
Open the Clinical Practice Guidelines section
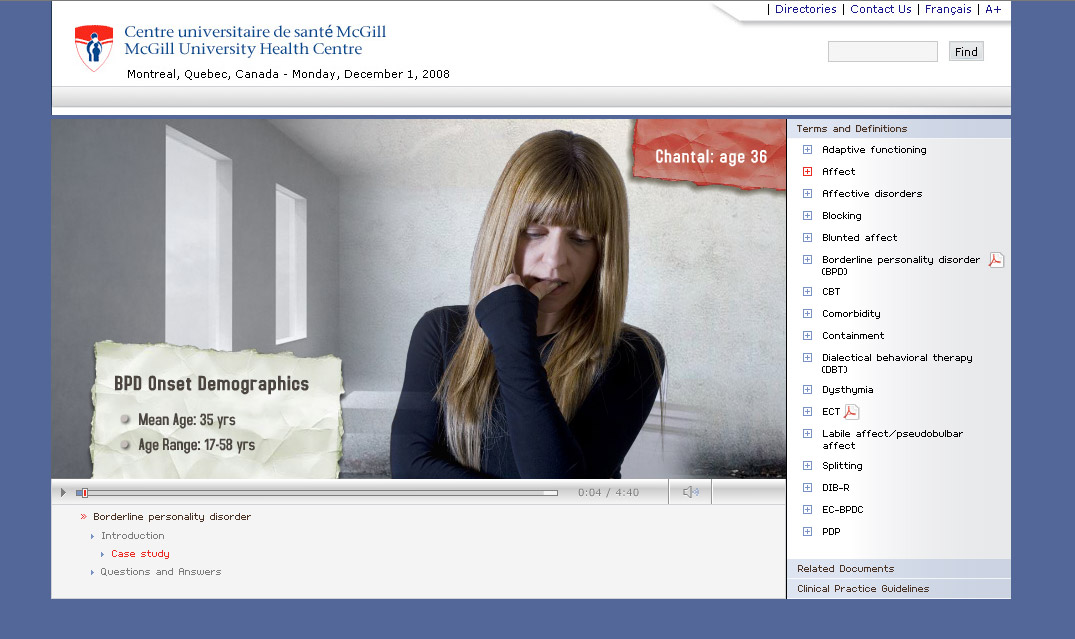coord(899,588)
